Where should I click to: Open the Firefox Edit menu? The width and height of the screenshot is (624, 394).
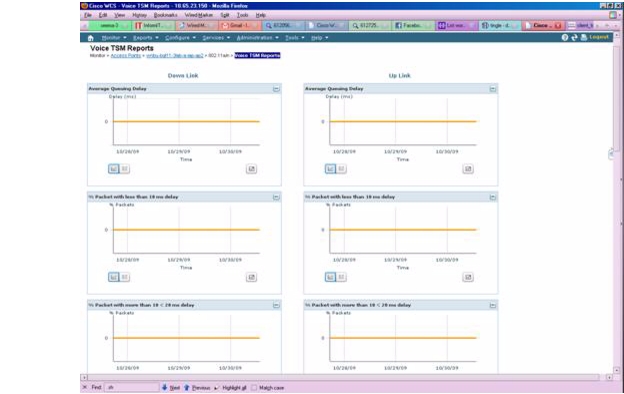click(x=103, y=15)
